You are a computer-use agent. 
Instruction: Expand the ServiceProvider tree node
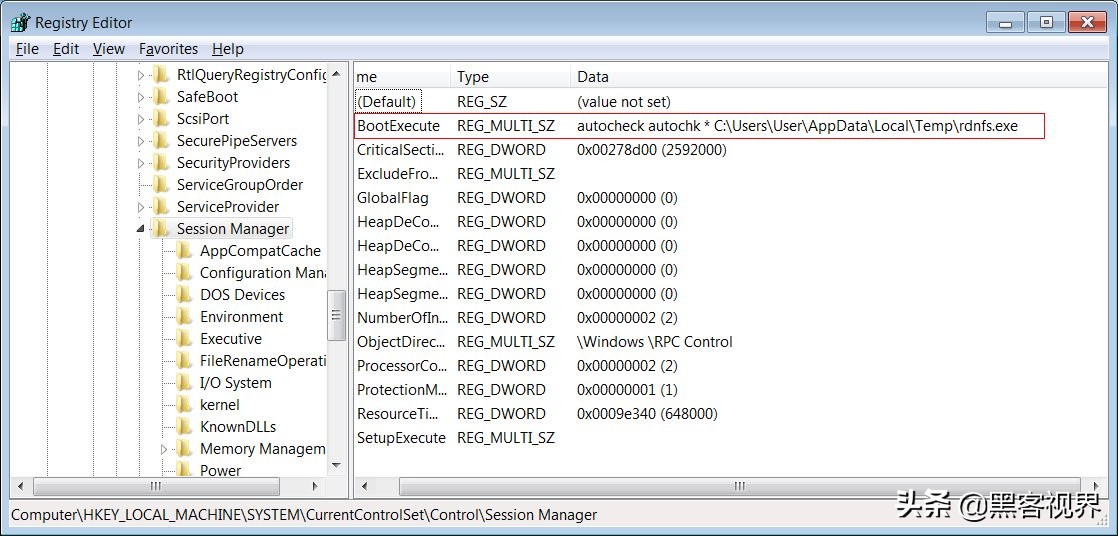tap(140, 207)
